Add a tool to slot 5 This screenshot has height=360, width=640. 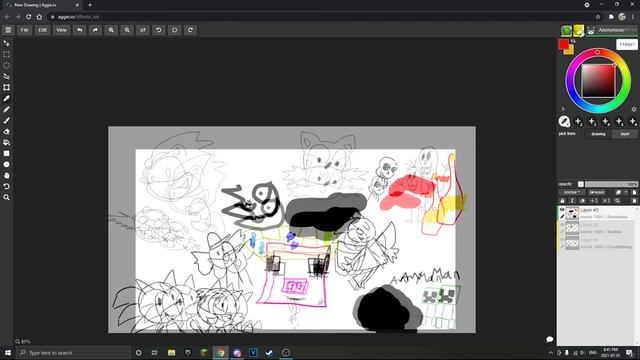point(619,121)
